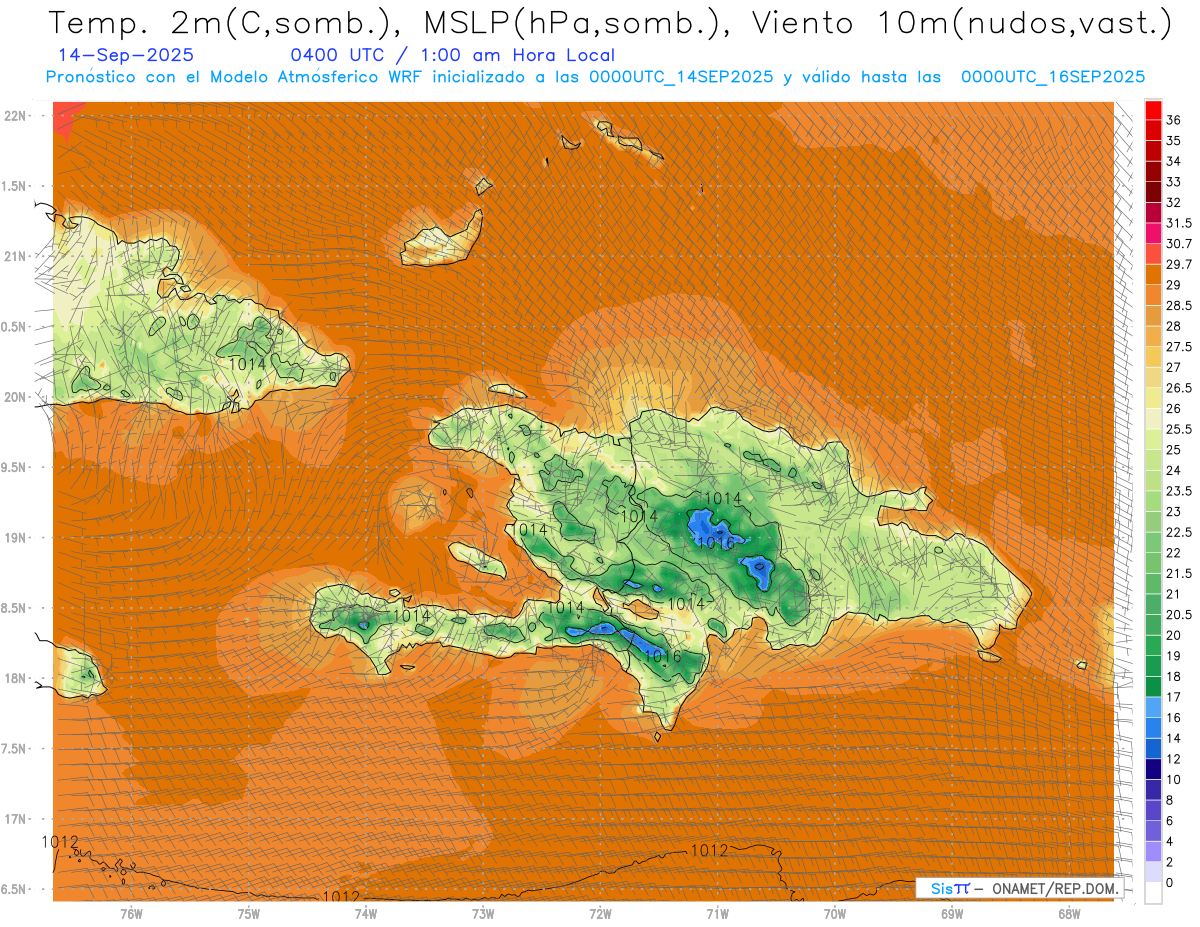Click the legend value '12'
Screen dimensions: 1200x927
[1174, 759]
